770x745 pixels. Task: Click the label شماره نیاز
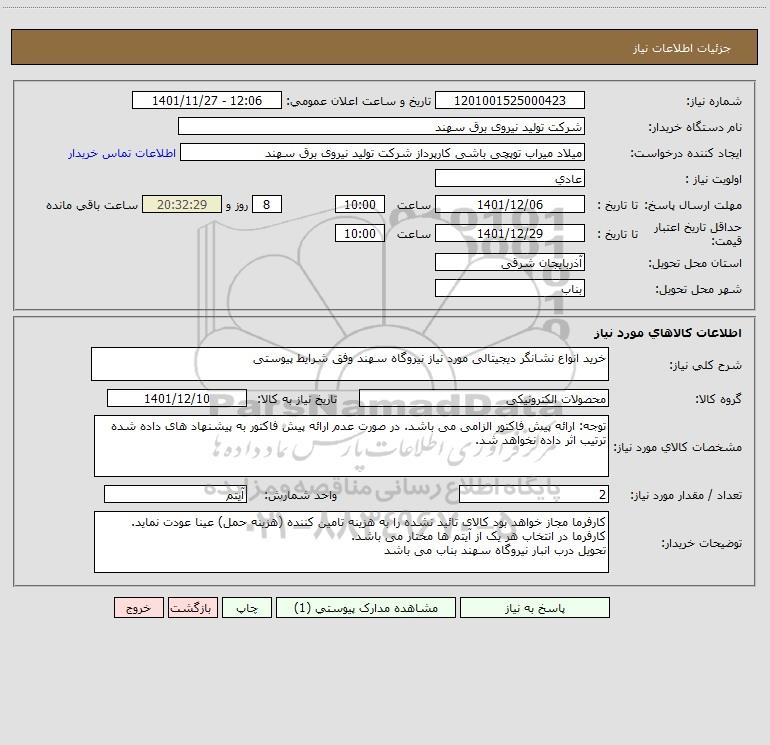click(714, 101)
